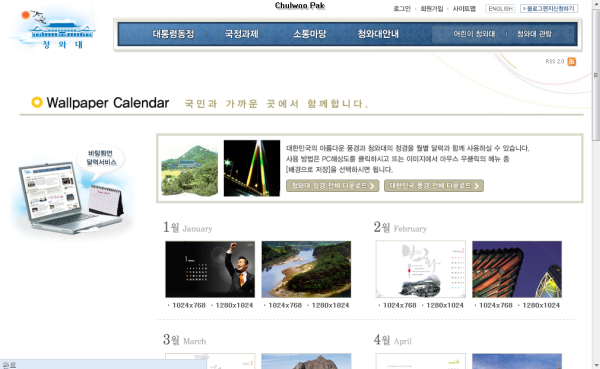The image size is (600, 369).
Task: Open January river landscape wallpaper thumbnail
Action: coord(306,269)
